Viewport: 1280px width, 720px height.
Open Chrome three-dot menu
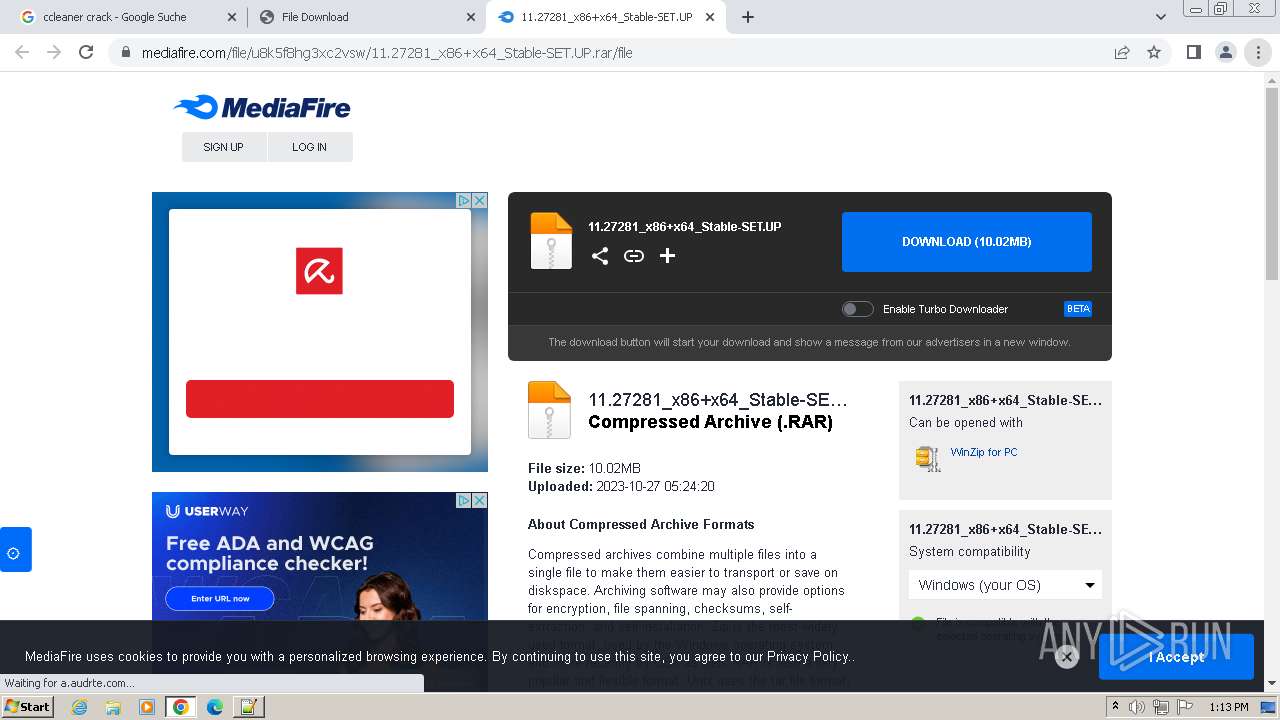[x=1258, y=53]
